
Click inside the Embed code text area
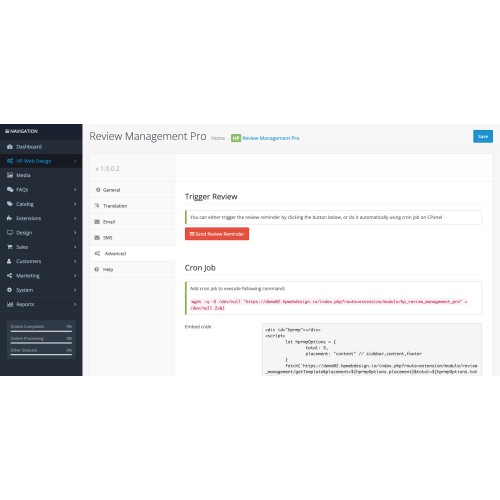pyautogui.click(x=372, y=350)
